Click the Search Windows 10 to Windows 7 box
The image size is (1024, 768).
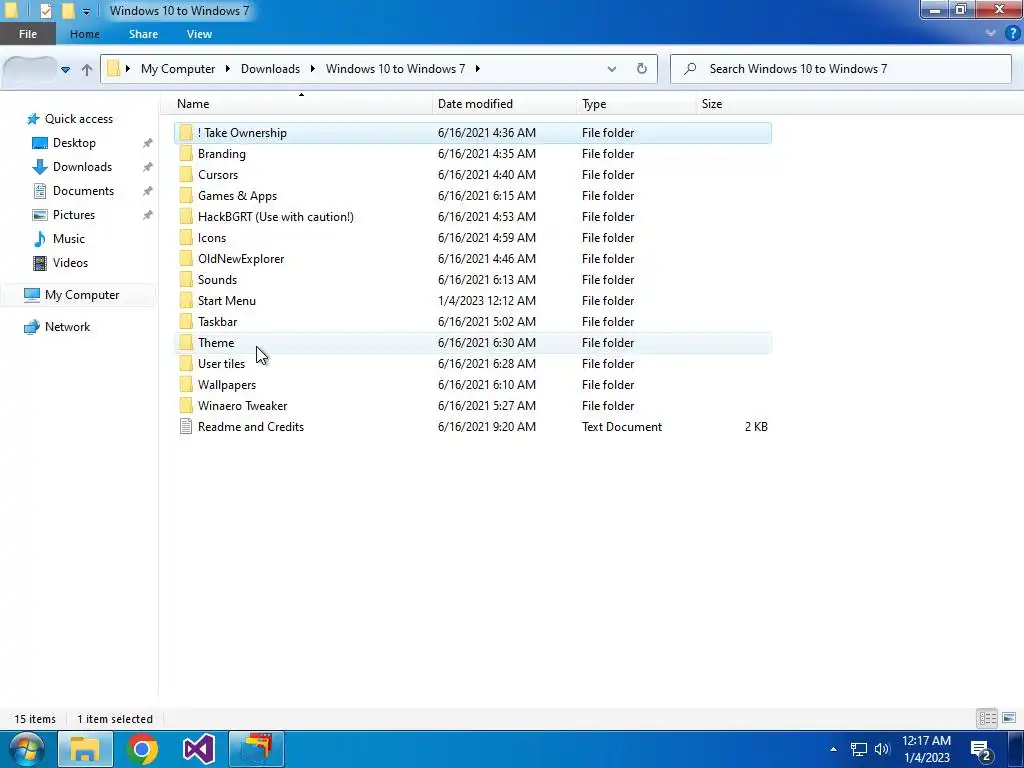(x=841, y=69)
